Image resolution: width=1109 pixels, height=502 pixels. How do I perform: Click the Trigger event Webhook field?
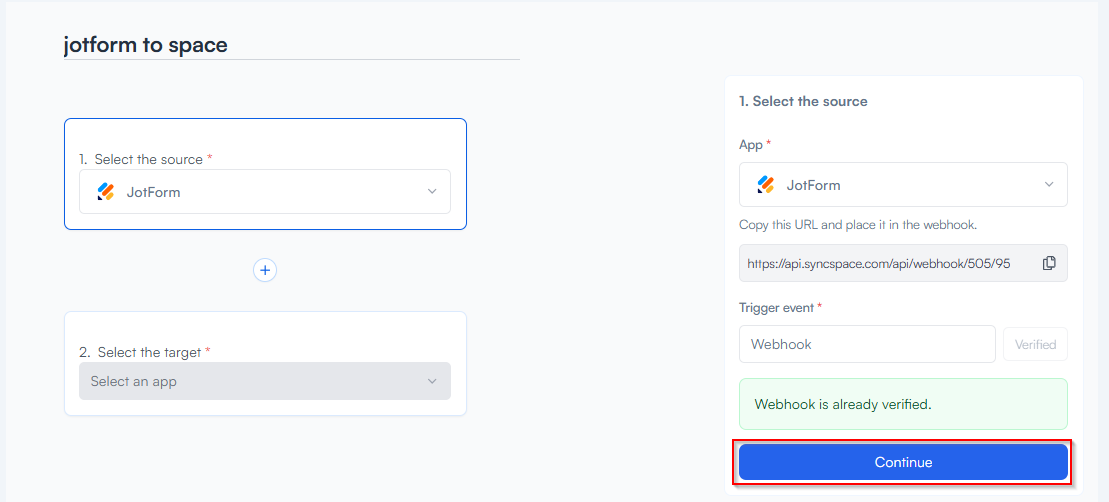(867, 344)
